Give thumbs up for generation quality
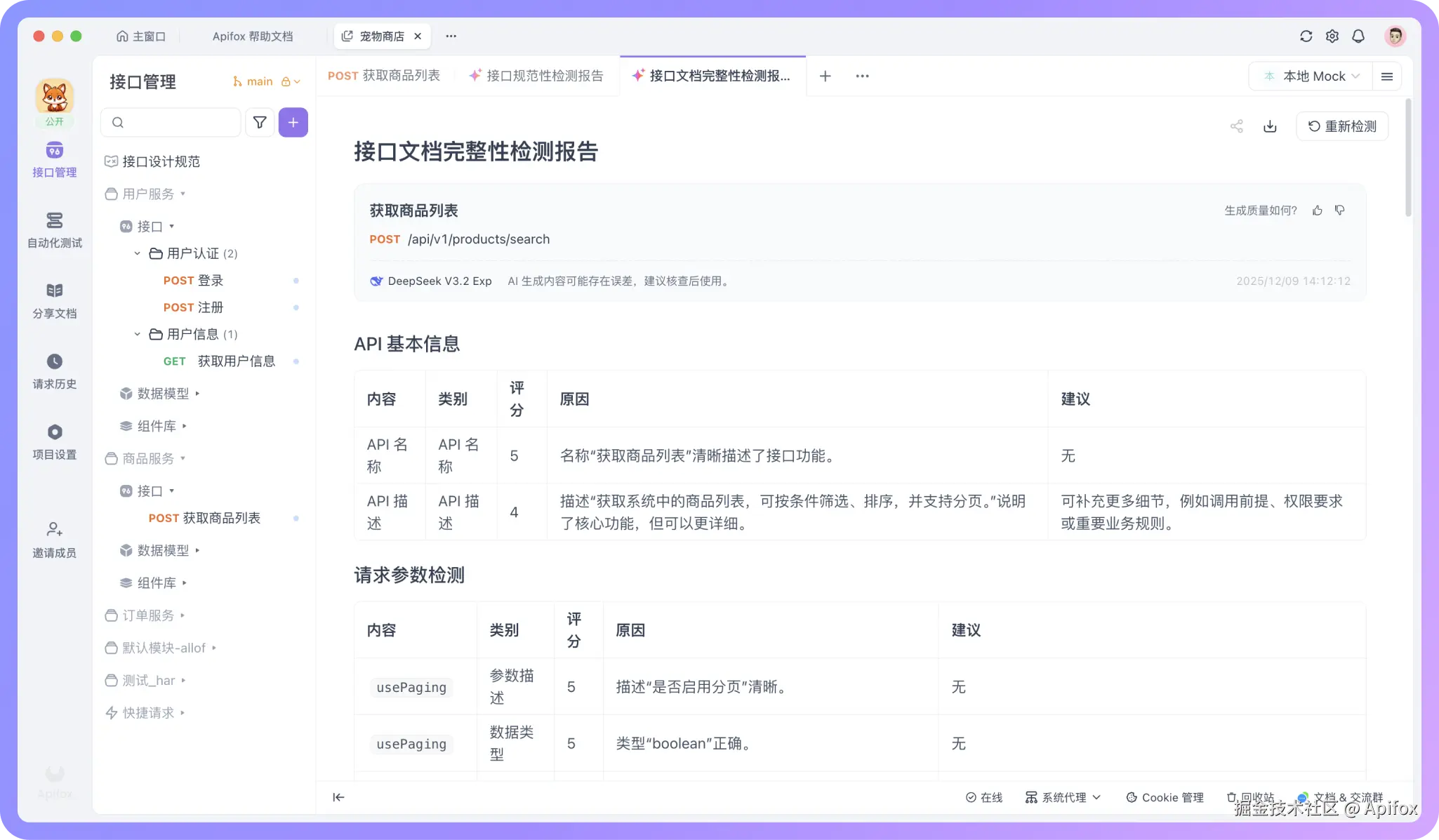1439x840 pixels. 1318,211
